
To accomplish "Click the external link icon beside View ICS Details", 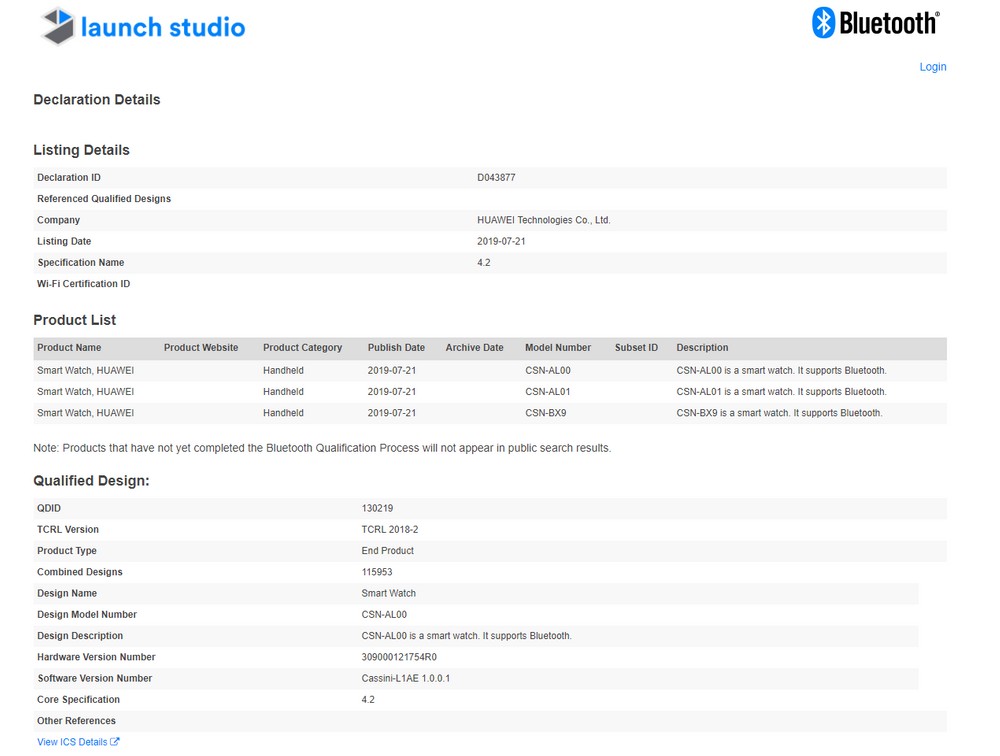I will 115,741.
